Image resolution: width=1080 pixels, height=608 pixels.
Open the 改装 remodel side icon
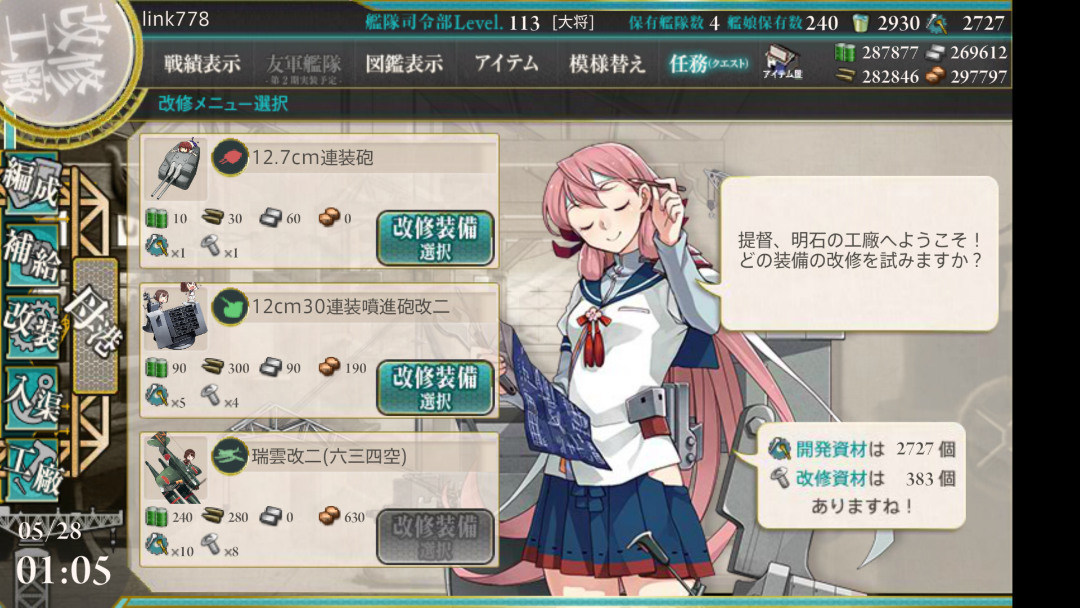click(32, 328)
